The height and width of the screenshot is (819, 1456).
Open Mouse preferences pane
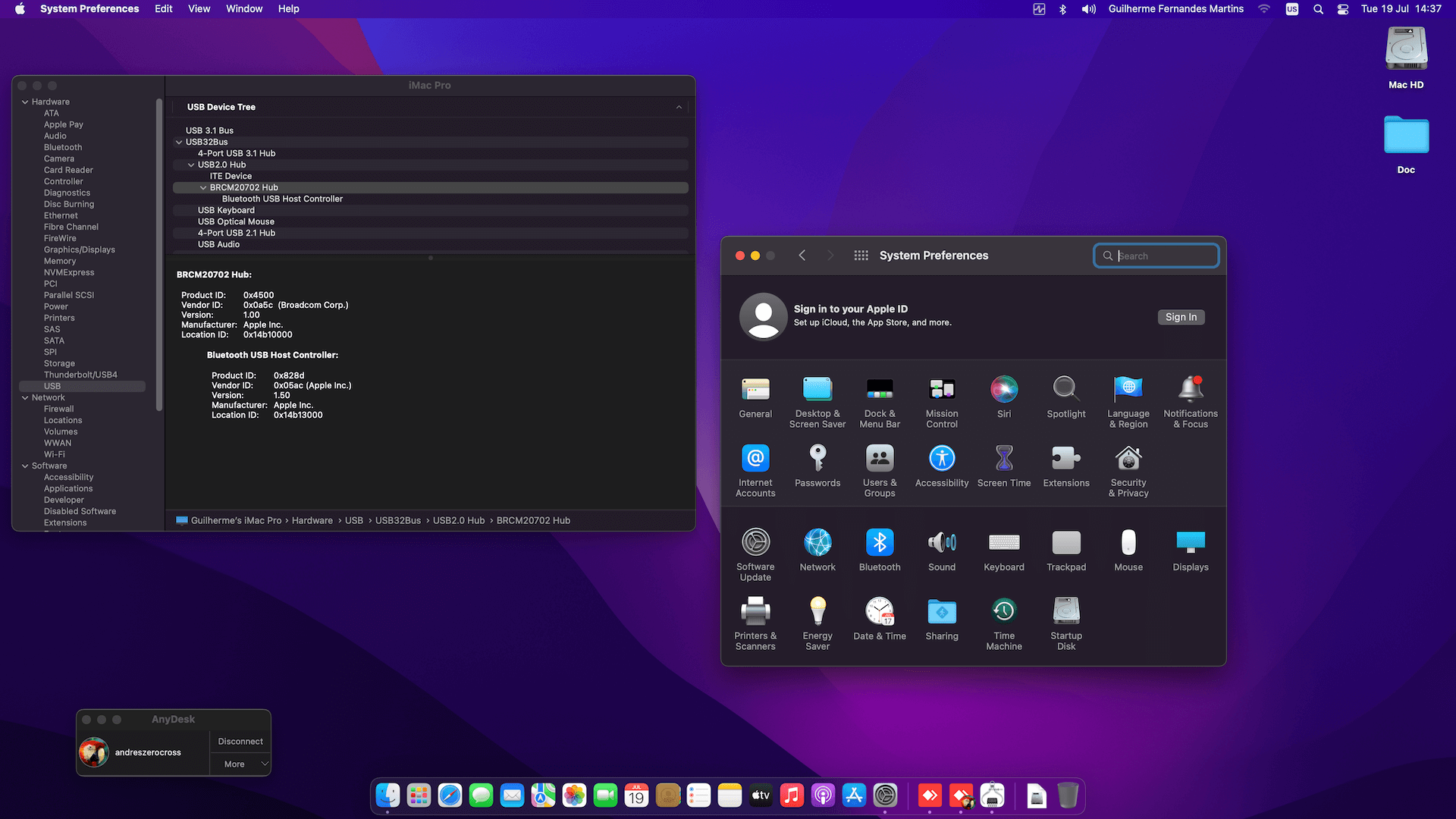click(1128, 551)
